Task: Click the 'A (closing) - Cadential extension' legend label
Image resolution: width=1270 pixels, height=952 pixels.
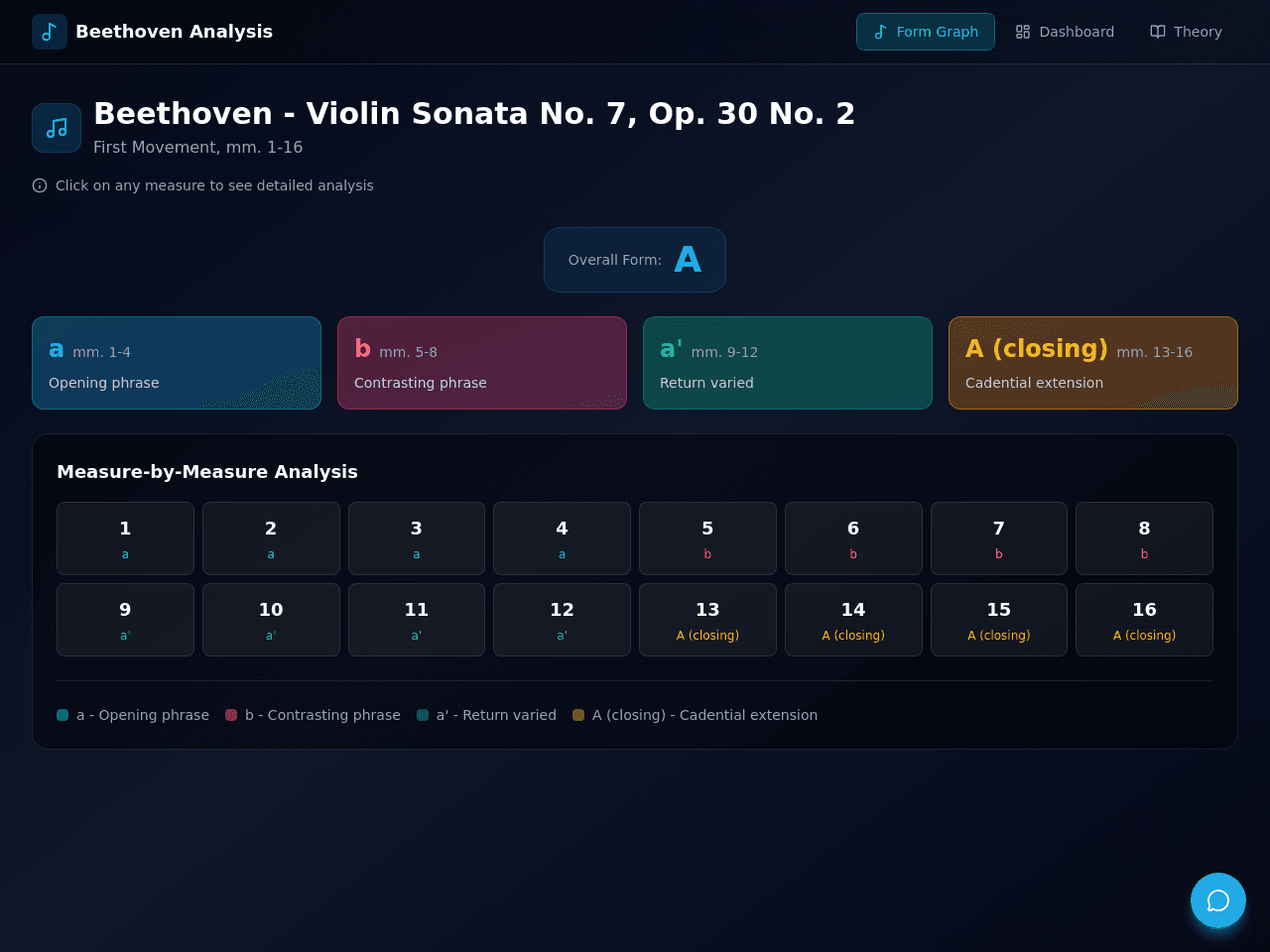Action: pyautogui.click(x=705, y=715)
